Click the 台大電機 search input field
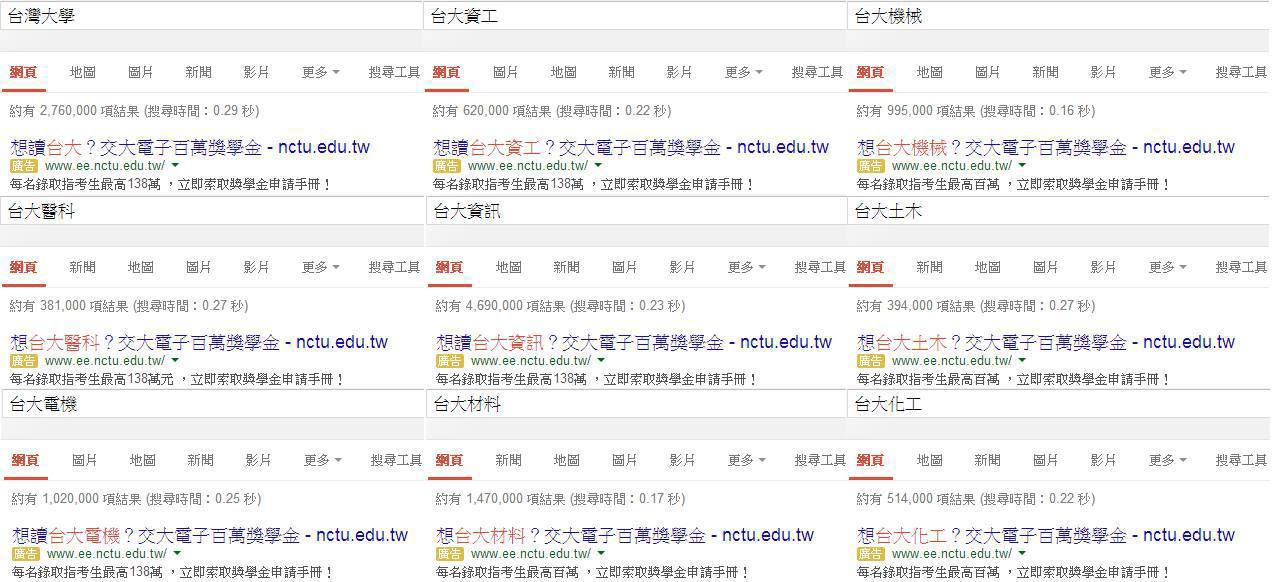The width and height of the screenshot is (1273, 582). (x=211, y=404)
